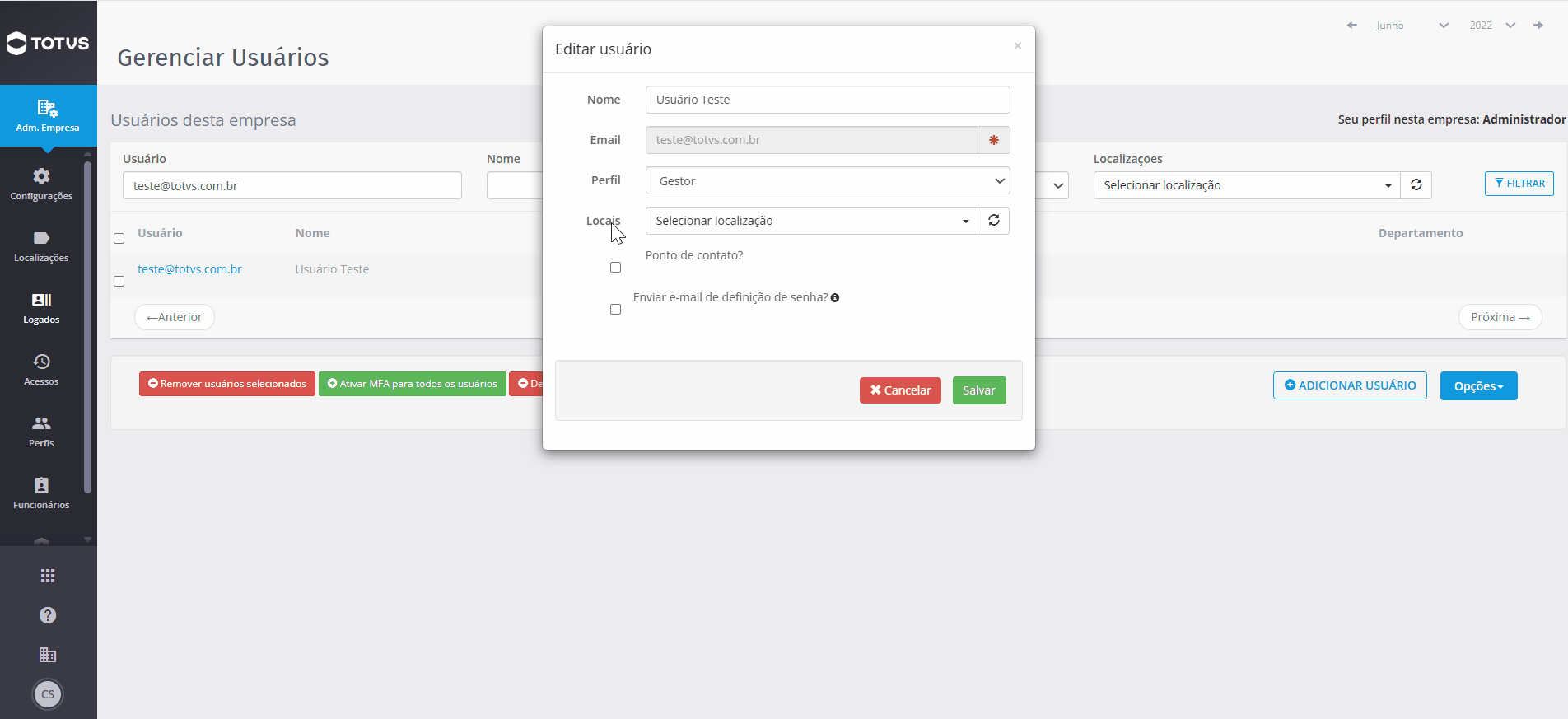Click the company building icon
This screenshot has height=719, width=1568.
(x=48, y=655)
